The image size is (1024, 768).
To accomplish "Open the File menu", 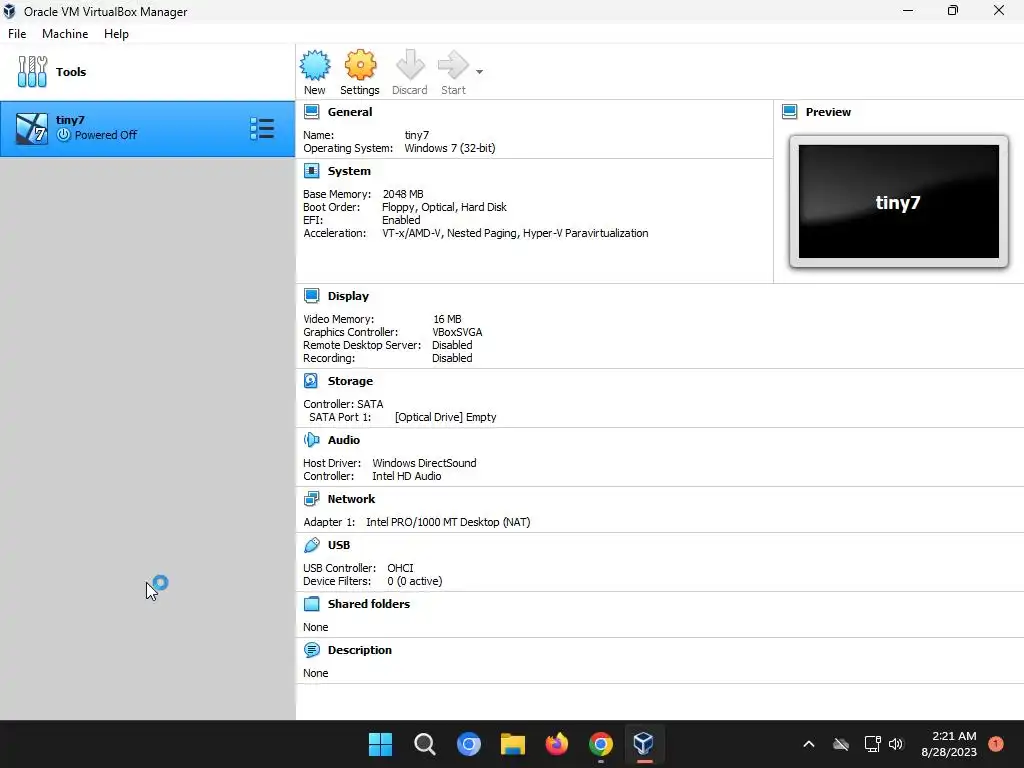I will point(17,34).
